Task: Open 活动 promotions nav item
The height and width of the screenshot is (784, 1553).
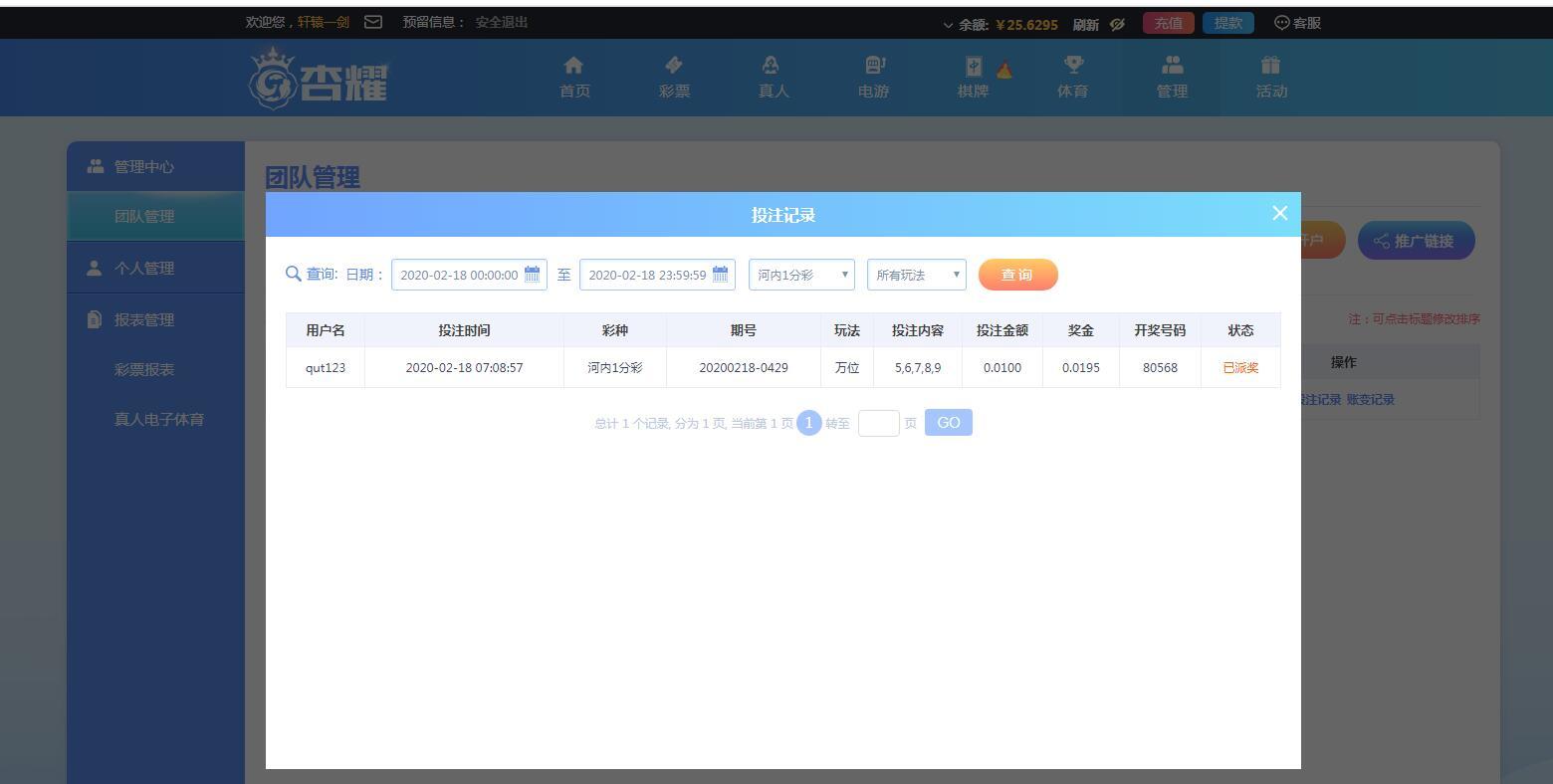Action: tap(1271, 78)
